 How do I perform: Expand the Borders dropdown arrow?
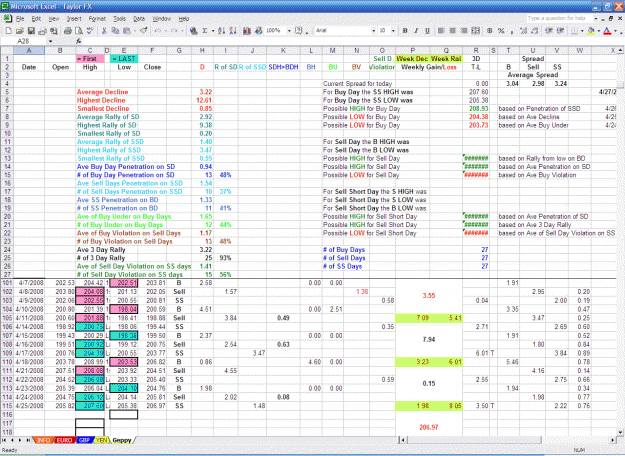click(582, 31)
